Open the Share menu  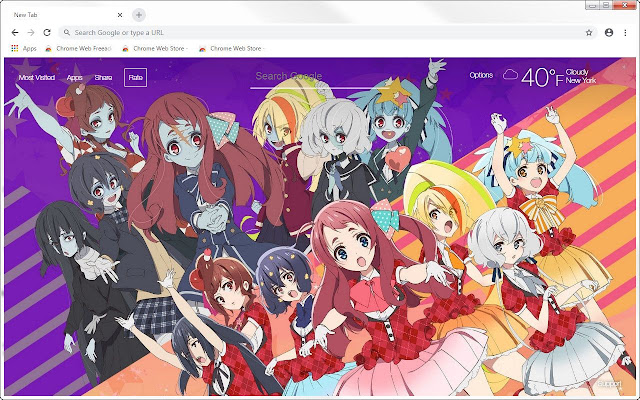103,78
